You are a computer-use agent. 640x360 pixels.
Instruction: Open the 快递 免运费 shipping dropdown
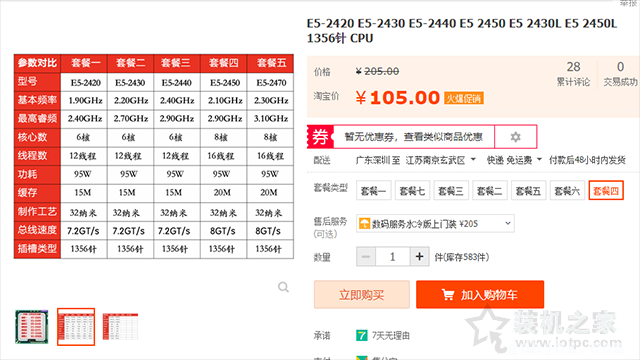tap(514, 160)
